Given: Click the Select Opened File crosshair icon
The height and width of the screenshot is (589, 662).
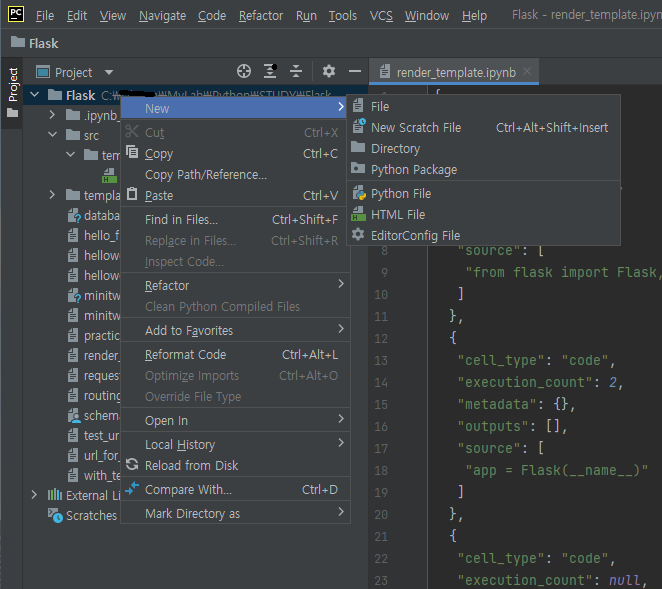Looking at the screenshot, I should point(244,71).
